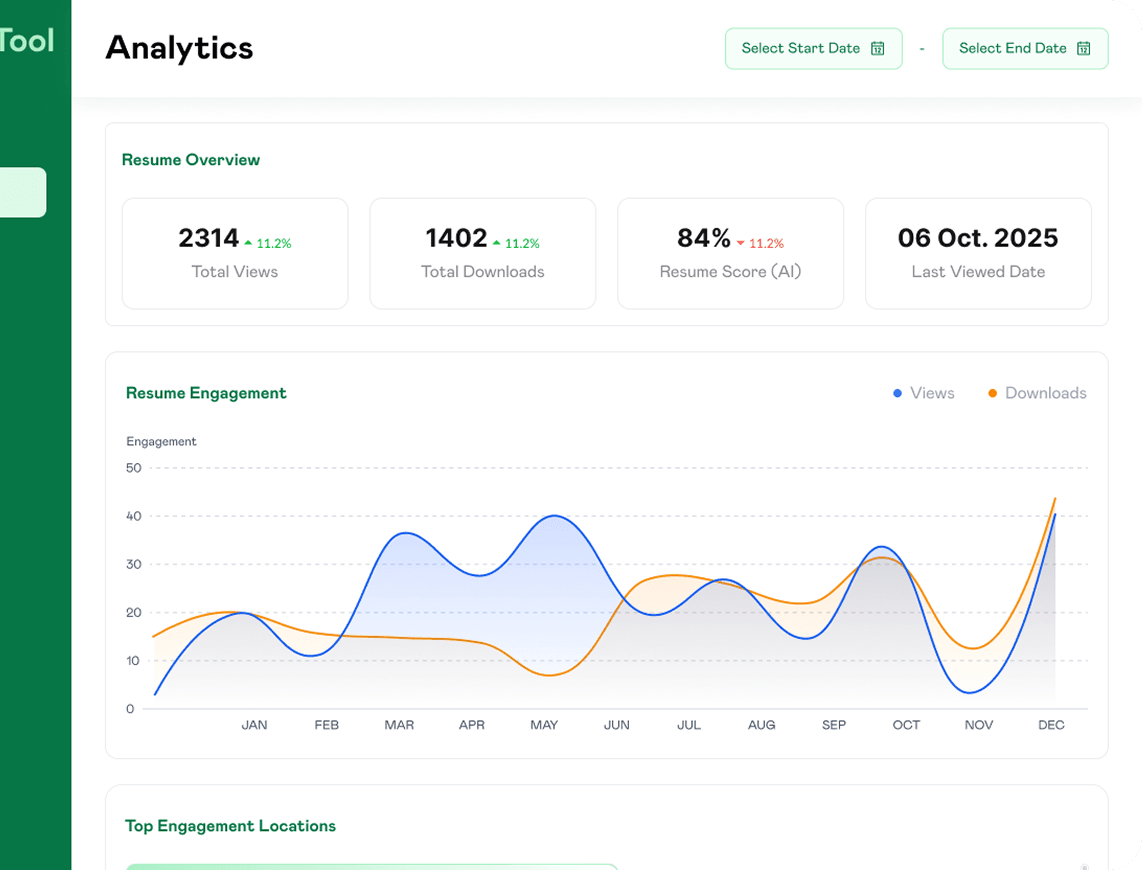Open the Select End Date picker
This screenshot has width=1142, height=870.
tap(1025, 49)
